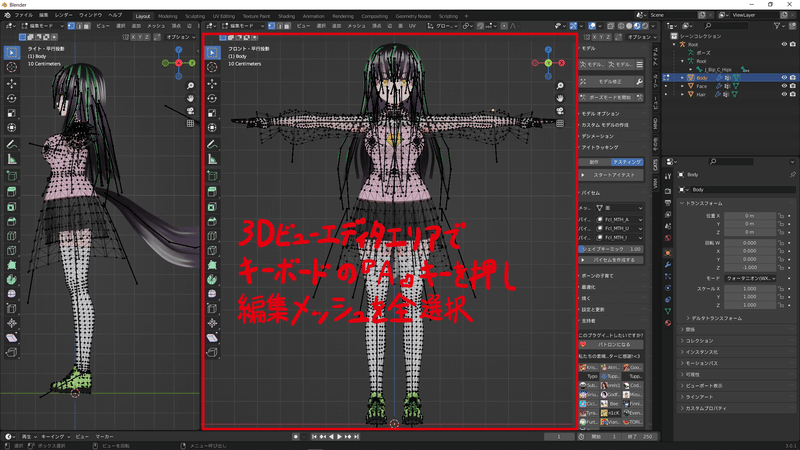This screenshot has width=800, height=450.
Task: Click the Scale X value field
Action: pos(749,288)
